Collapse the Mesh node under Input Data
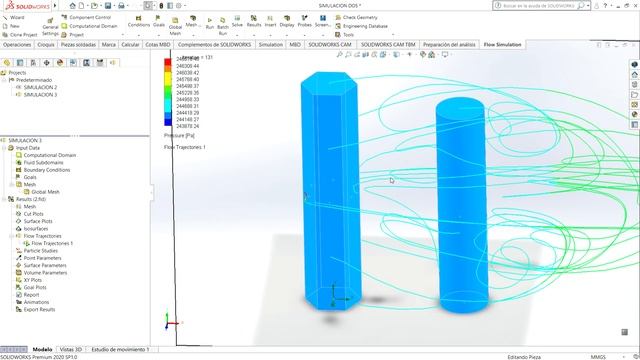The height and width of the screenshot is (360, 640). (12, 184)
